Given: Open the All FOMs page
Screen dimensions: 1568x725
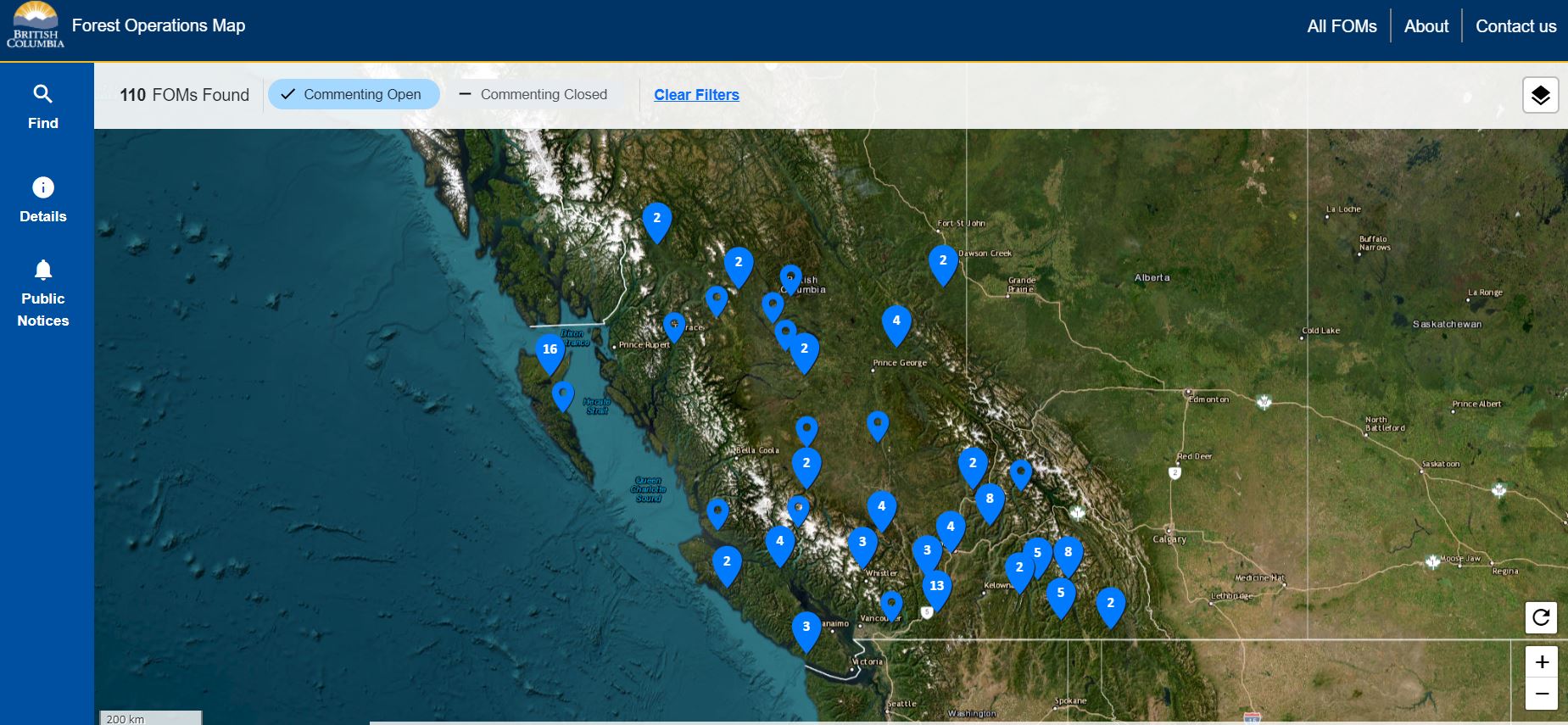Looking at the screenshot, I should [1342, 26].
